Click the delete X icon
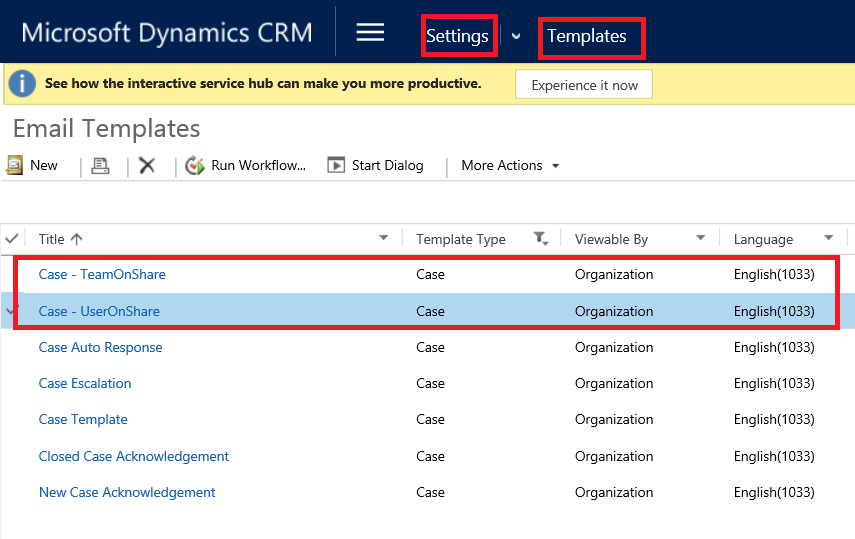Image resolution: width=855 pixels, height=539 pixels. [147, 166]
